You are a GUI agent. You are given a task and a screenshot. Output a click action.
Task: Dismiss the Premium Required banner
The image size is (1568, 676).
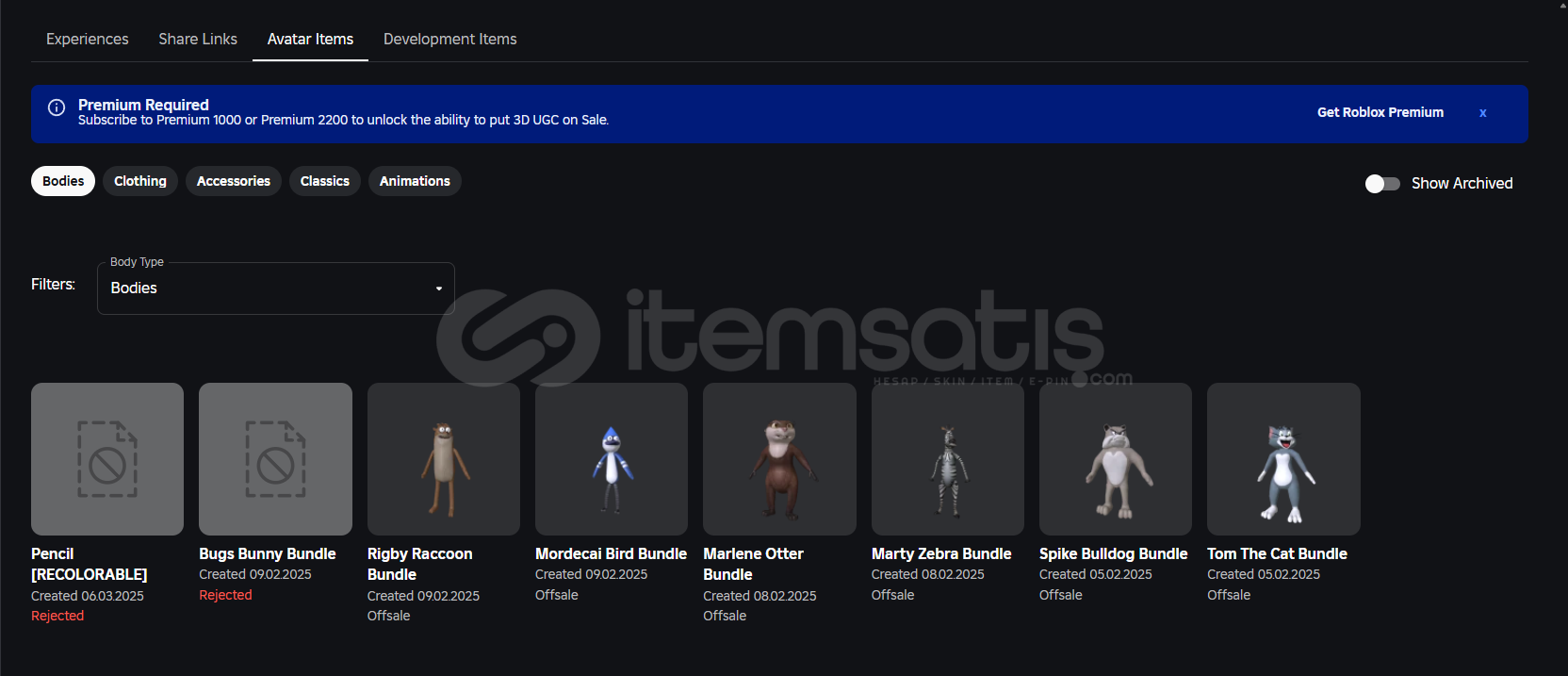(1482, 113)
